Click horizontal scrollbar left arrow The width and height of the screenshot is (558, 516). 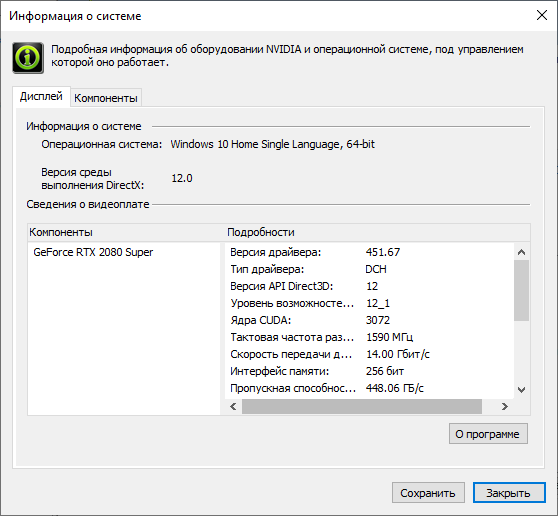233,406
